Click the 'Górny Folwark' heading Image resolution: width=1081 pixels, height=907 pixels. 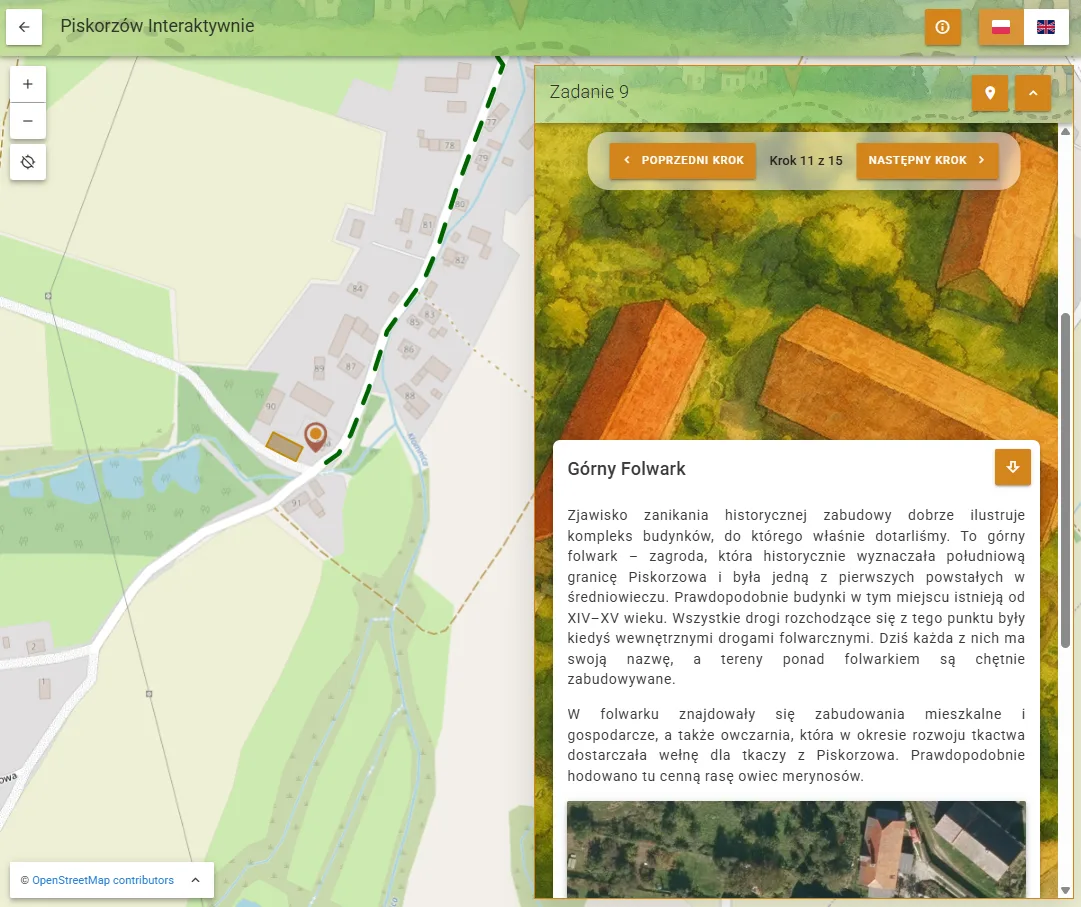pos(626,469)
